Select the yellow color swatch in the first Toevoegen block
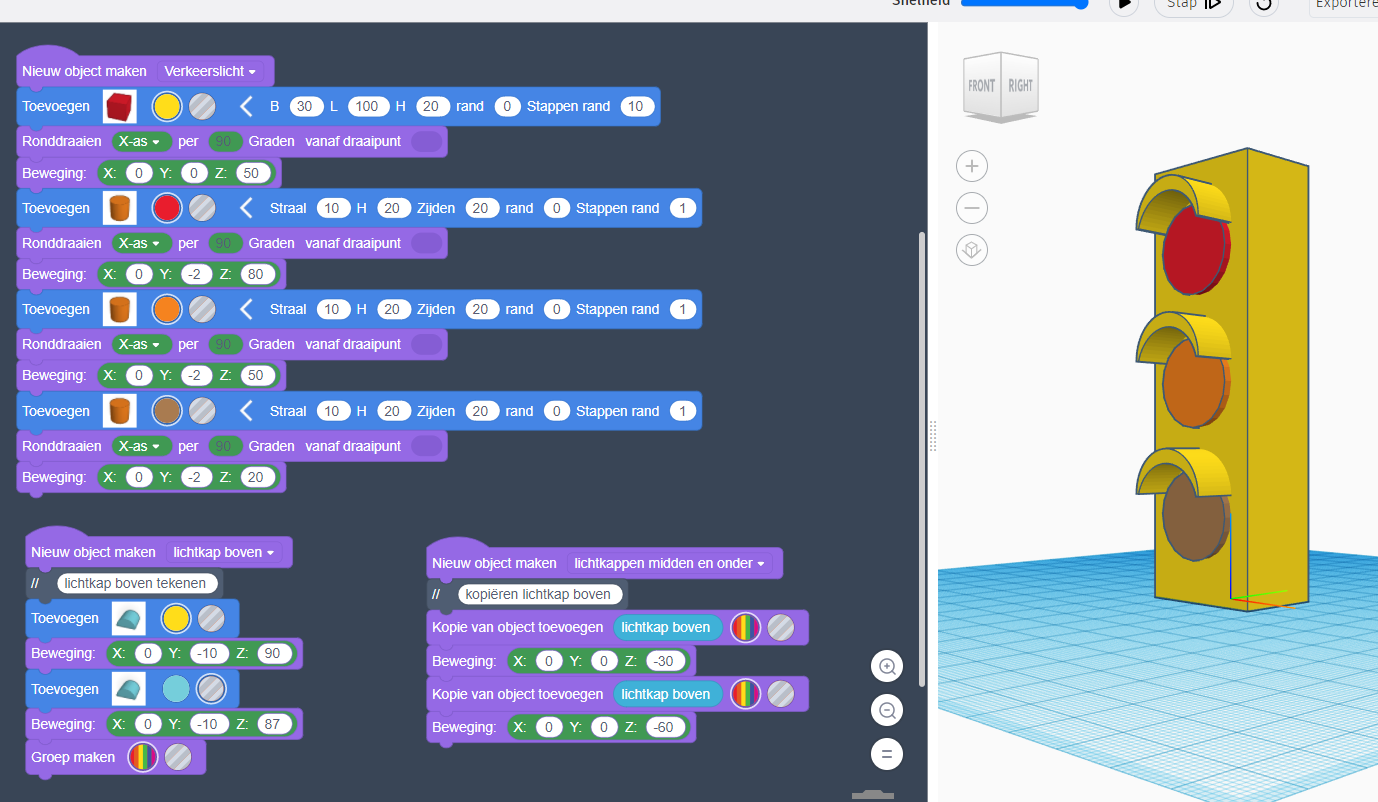1378x802 pixels. [x=166, y=106]
